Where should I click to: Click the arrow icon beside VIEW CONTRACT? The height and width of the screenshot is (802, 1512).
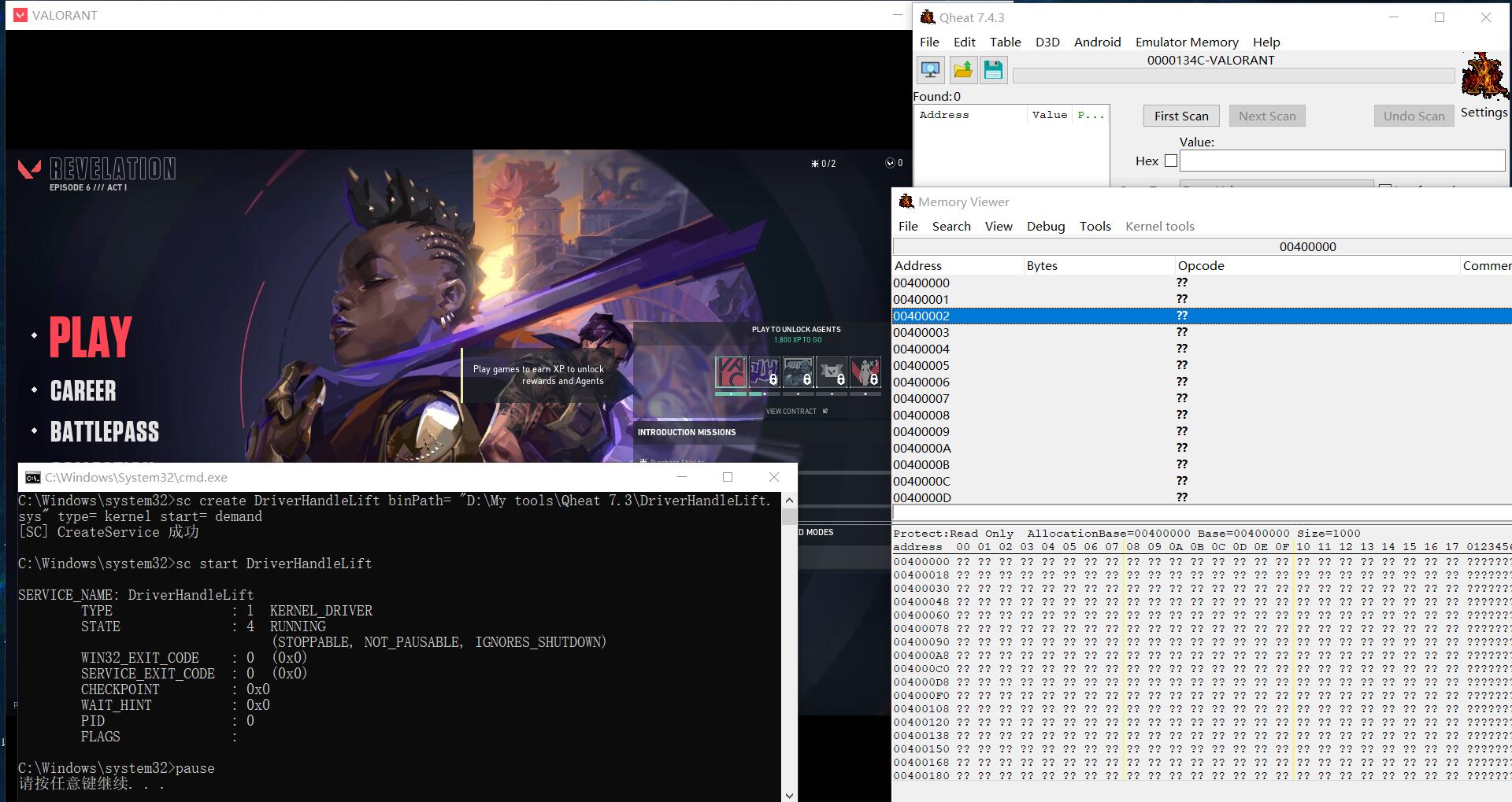coord(825,411)
